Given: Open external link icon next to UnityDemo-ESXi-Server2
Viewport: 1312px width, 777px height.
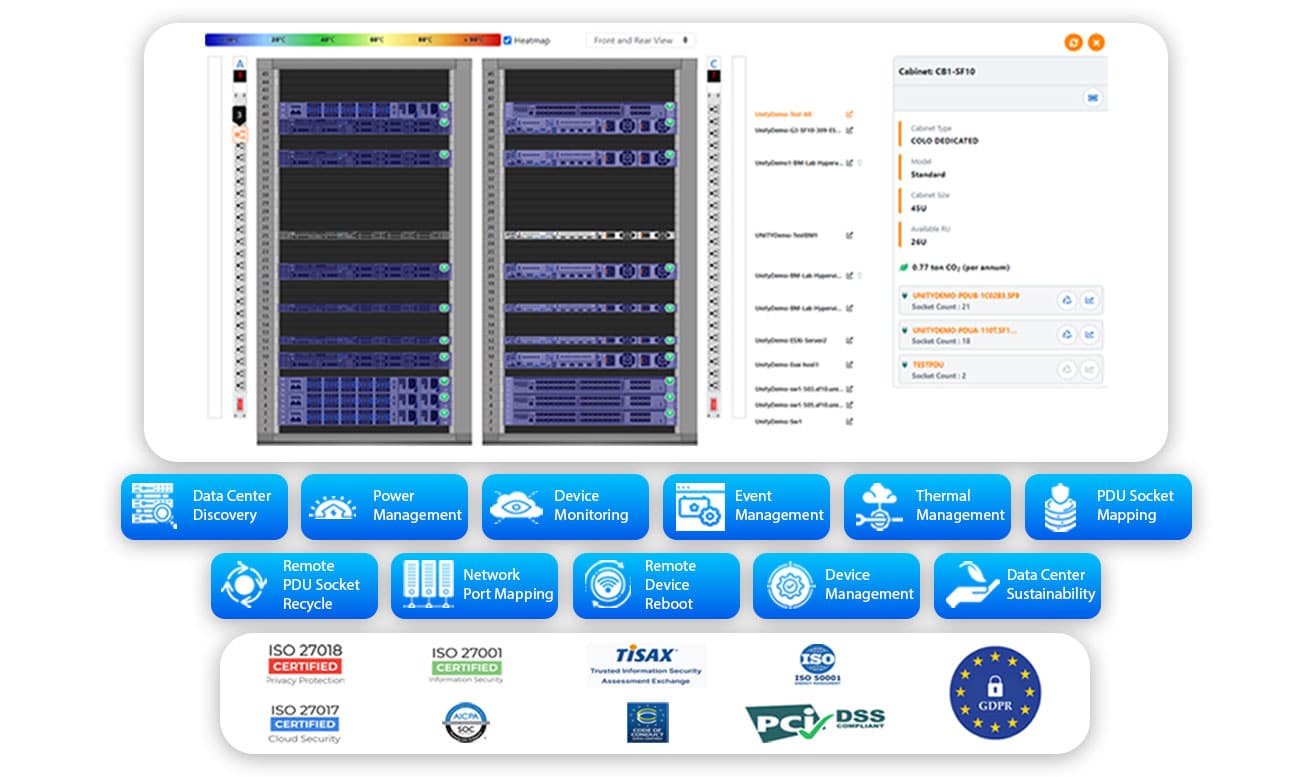Looking at the screenshot, I should click(849, 340).
